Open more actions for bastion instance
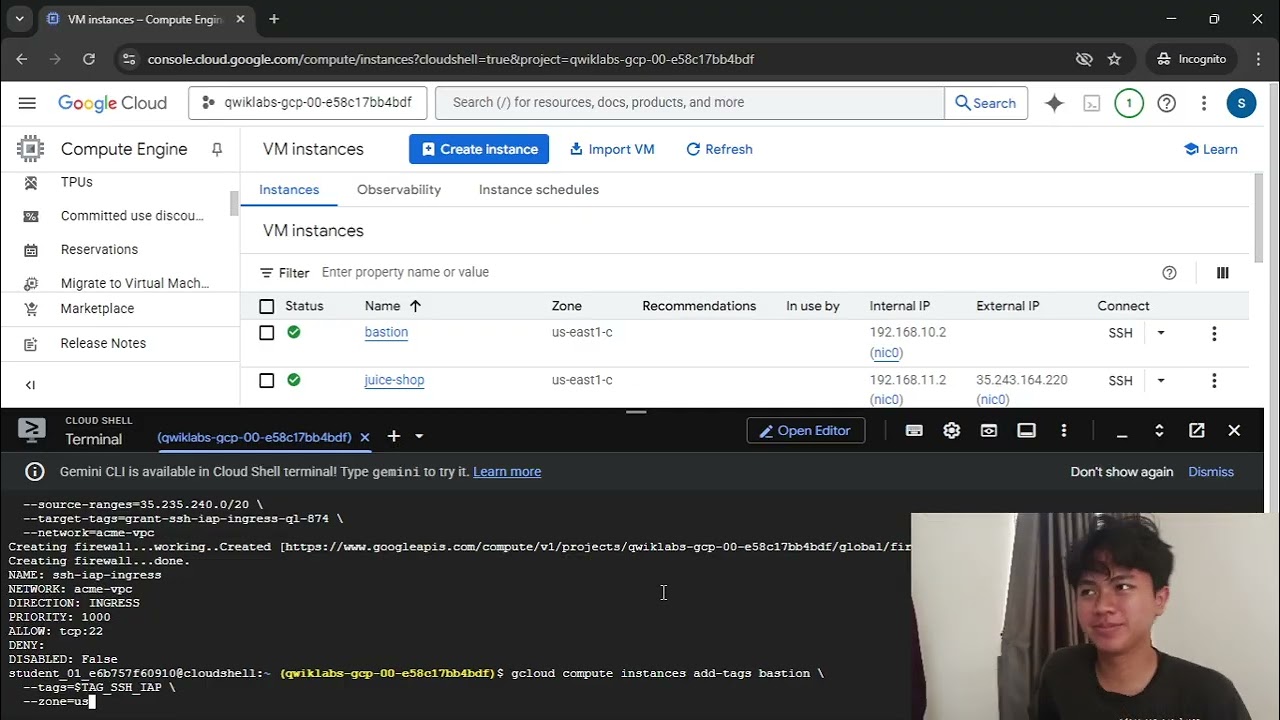The height and width of the screenshot is (720, 1280). tap(1214, 333)
